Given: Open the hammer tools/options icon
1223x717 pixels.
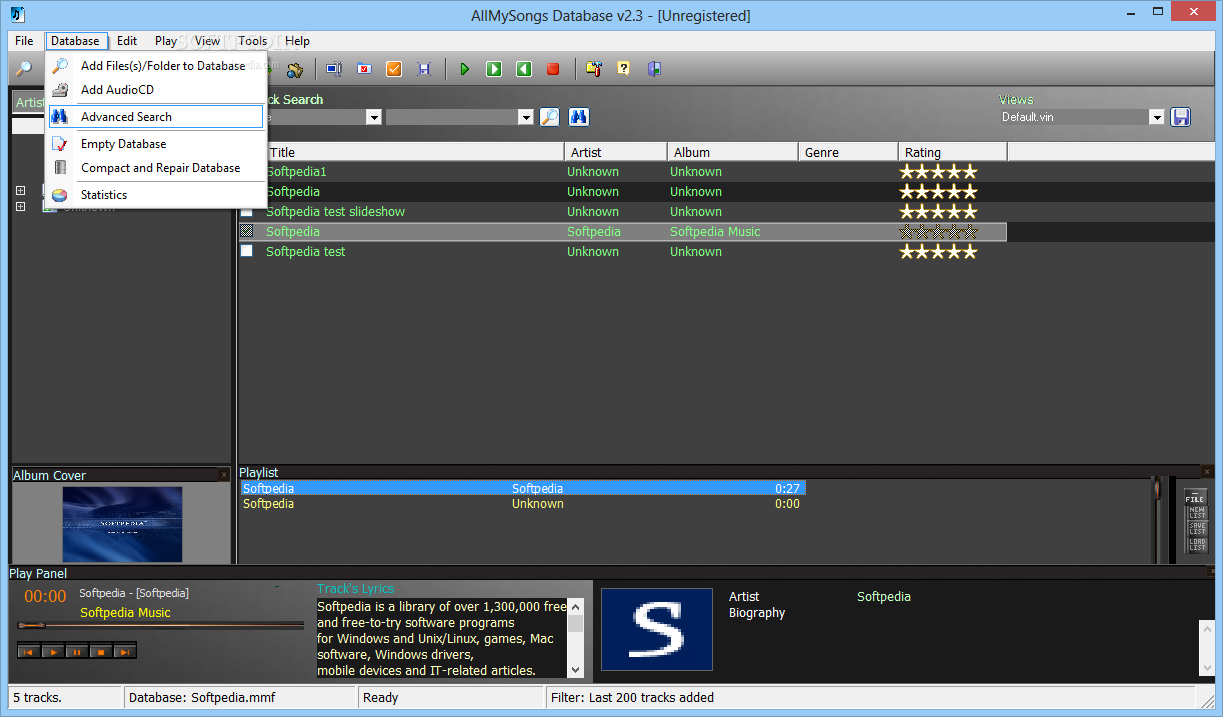Looking at the screenshot, I should click(594, 69).
